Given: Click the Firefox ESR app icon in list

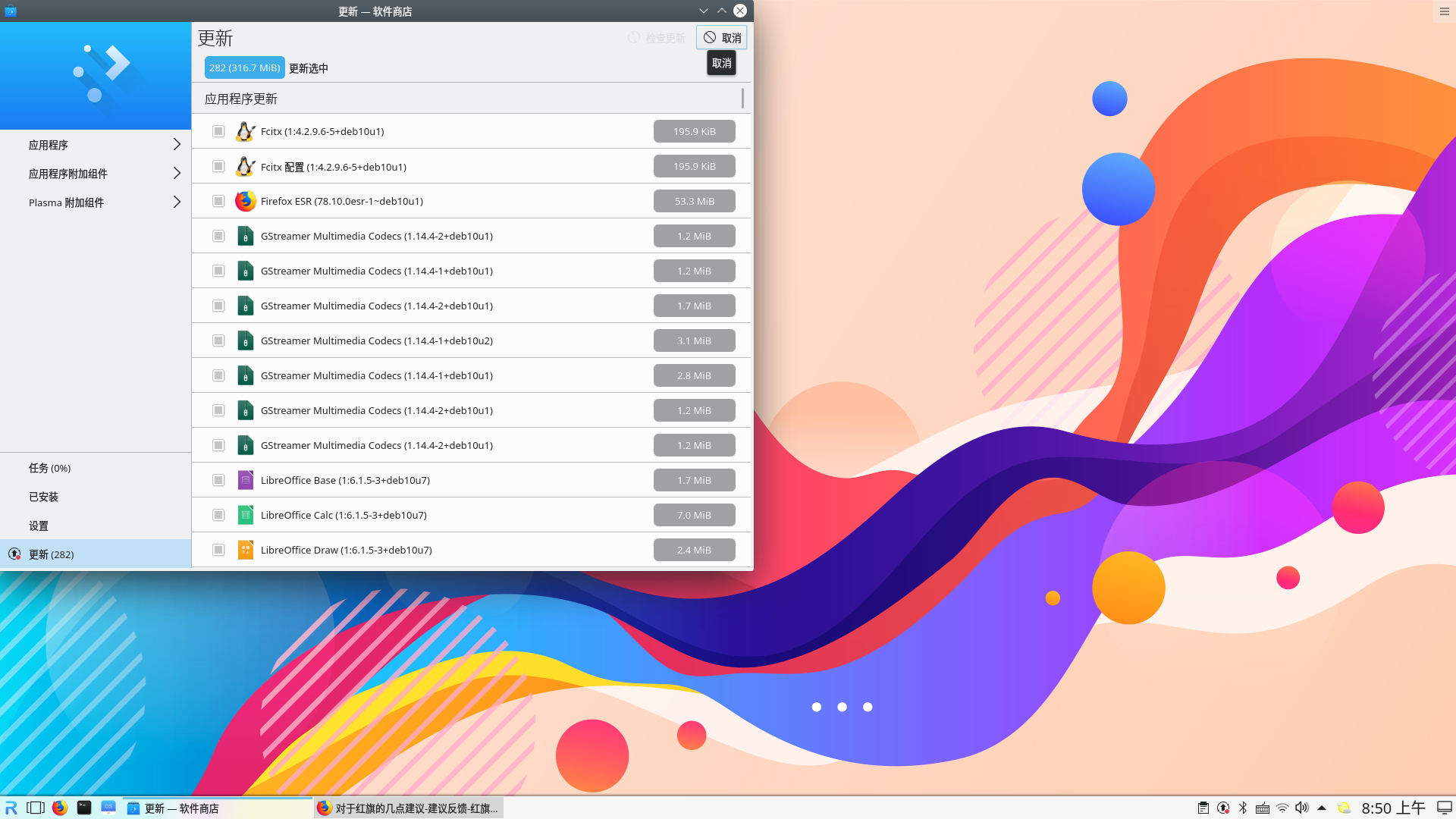Looking at the screenshot, I should click(245, 201).
